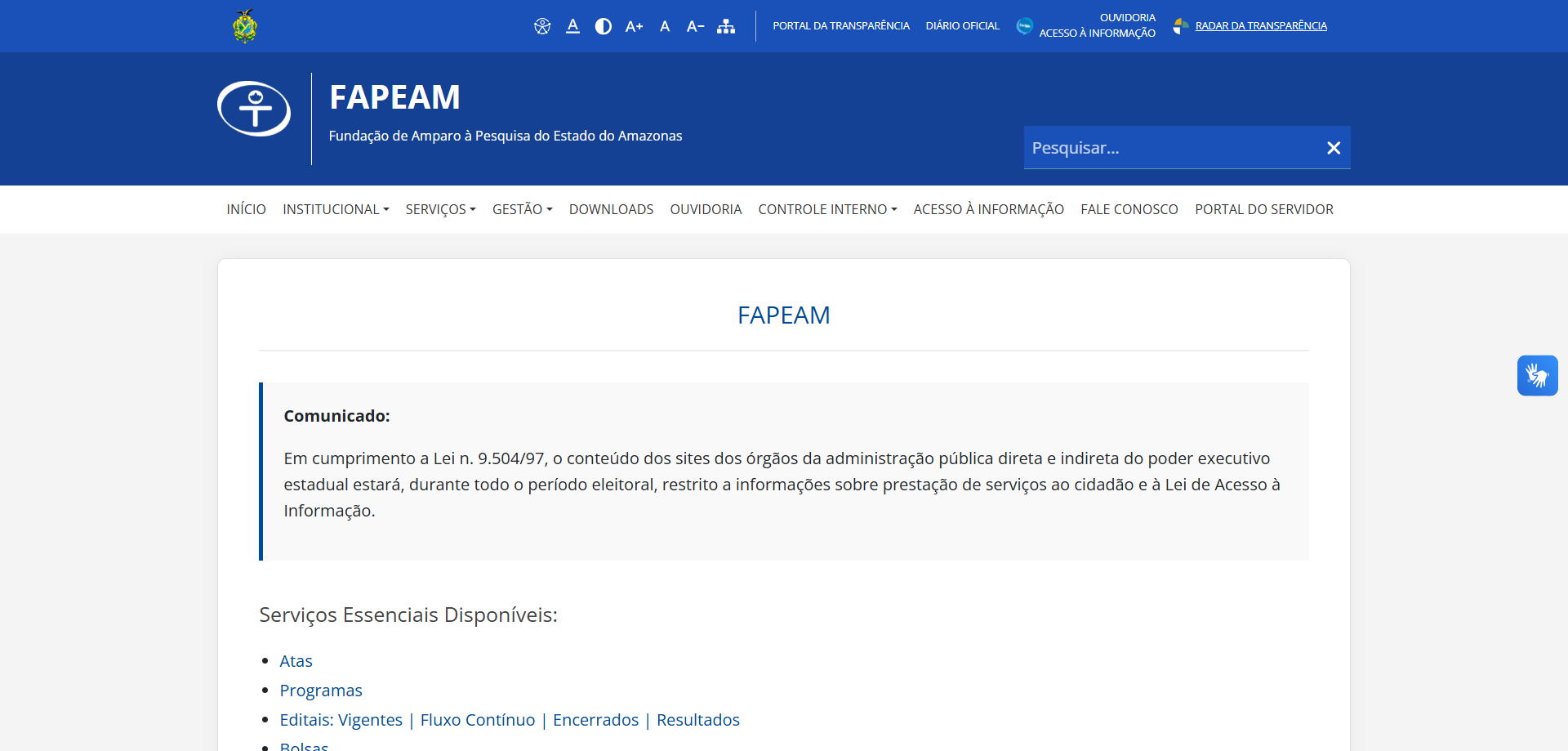Image resolution: width=1568 pixels, height=751 pixels.
Task: Open Acesso à Informação menu item
Action: (988, 209)
